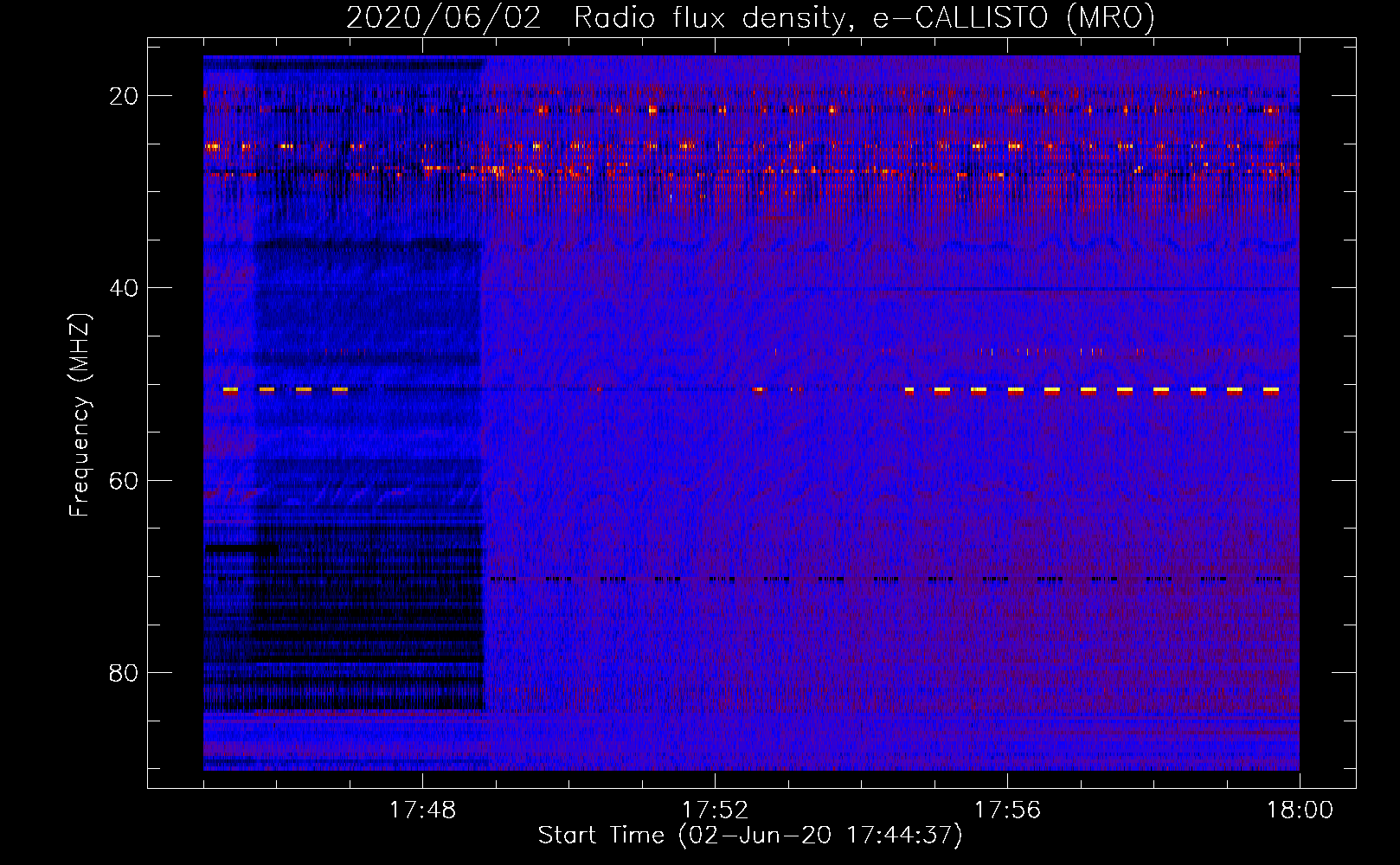Click the 'Start Time (02-Jun-20 17:44:37)' label
The height and width of the screenshot is (865, 1400).
click(750, 836)
